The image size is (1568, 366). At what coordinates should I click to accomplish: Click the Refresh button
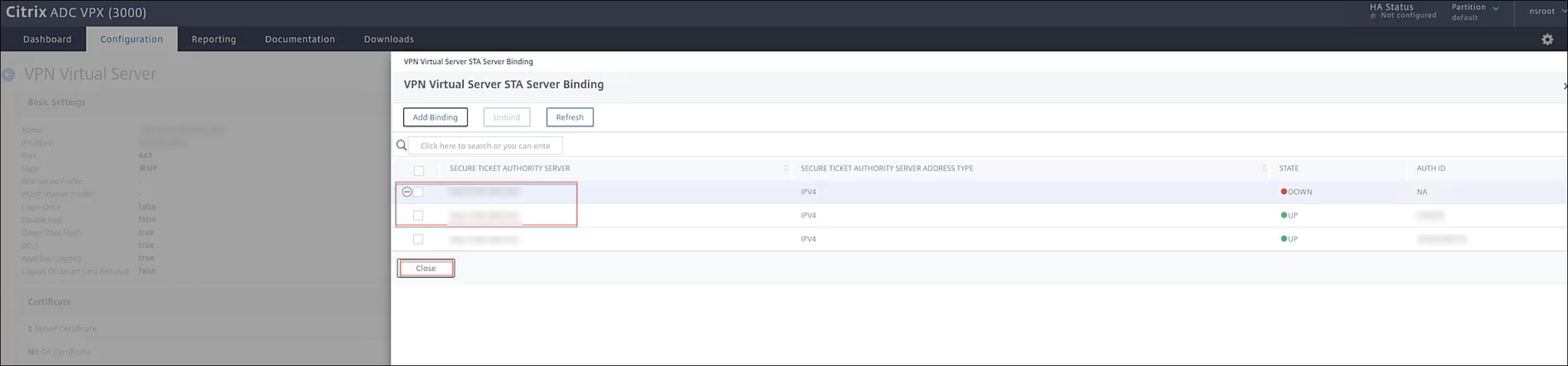click(x=569, y=118)
